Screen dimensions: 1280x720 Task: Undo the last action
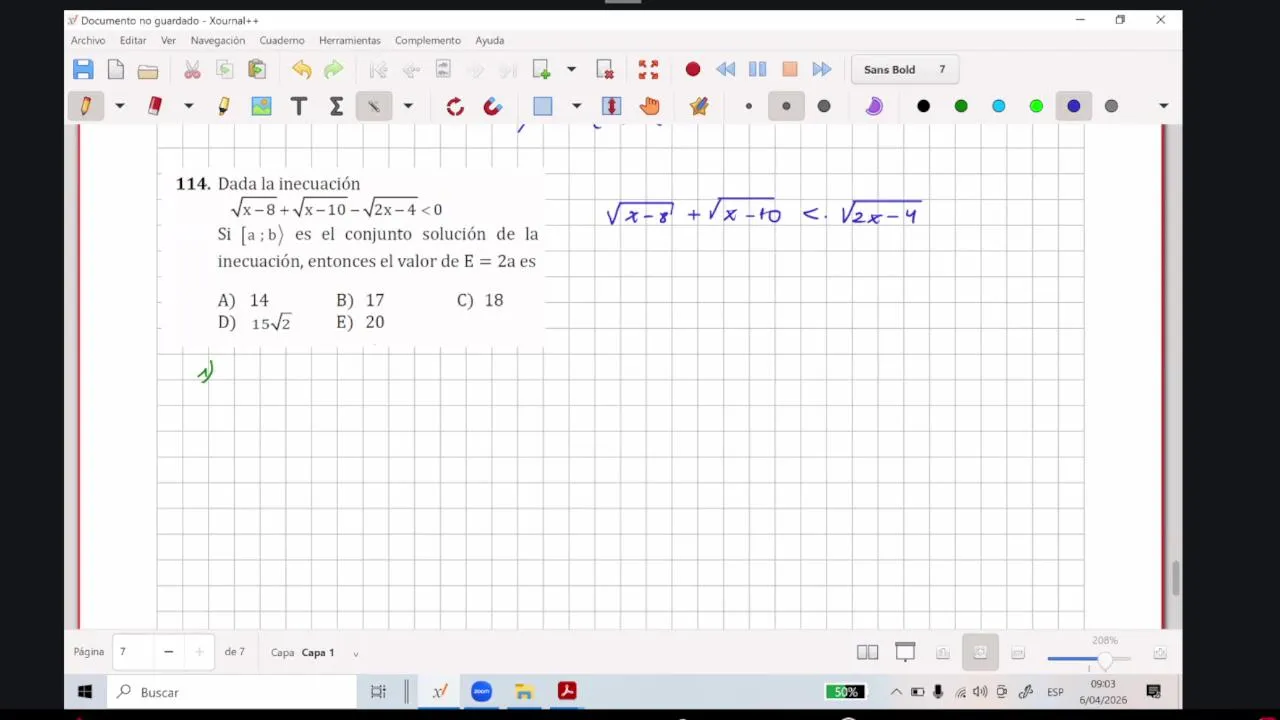(302, 69)
